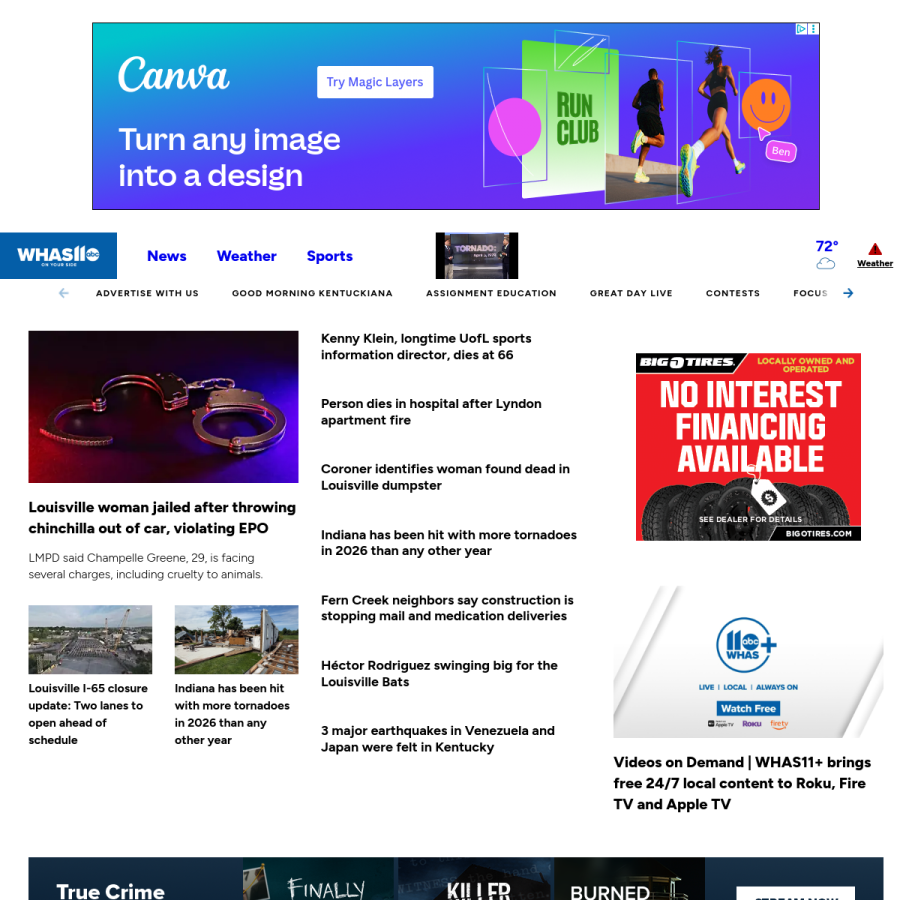Click the WHAS11+ promo banner image
Viewport: 900px width, 900px height.
pyautogui.click(x=748, y=662)
